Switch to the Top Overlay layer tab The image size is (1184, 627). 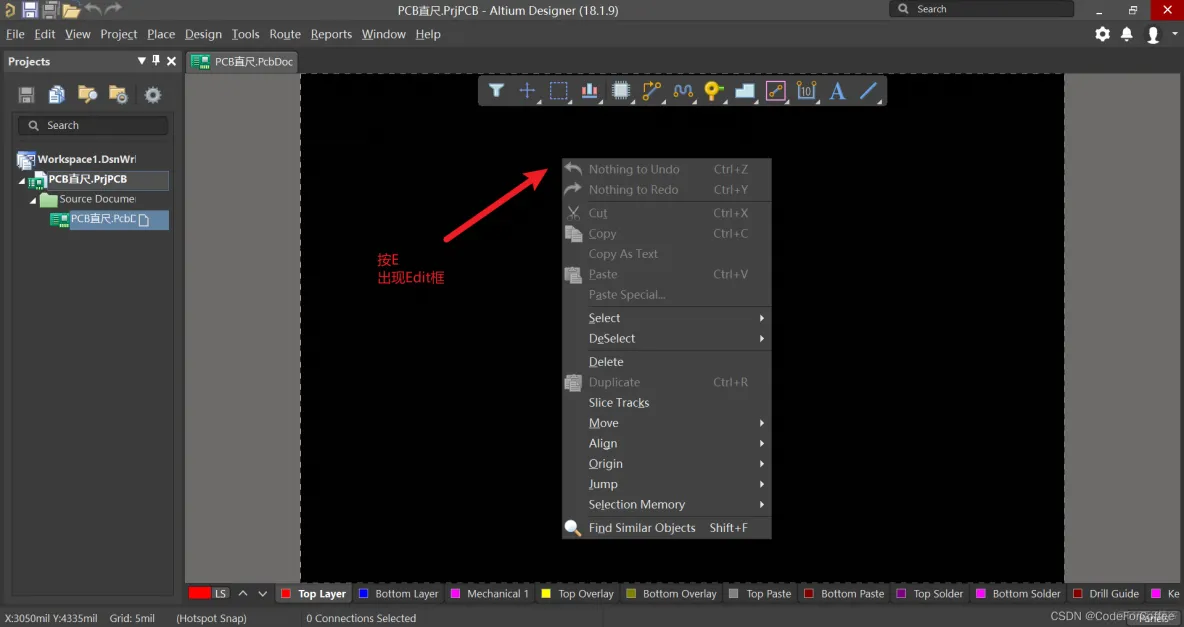point(578,594)
